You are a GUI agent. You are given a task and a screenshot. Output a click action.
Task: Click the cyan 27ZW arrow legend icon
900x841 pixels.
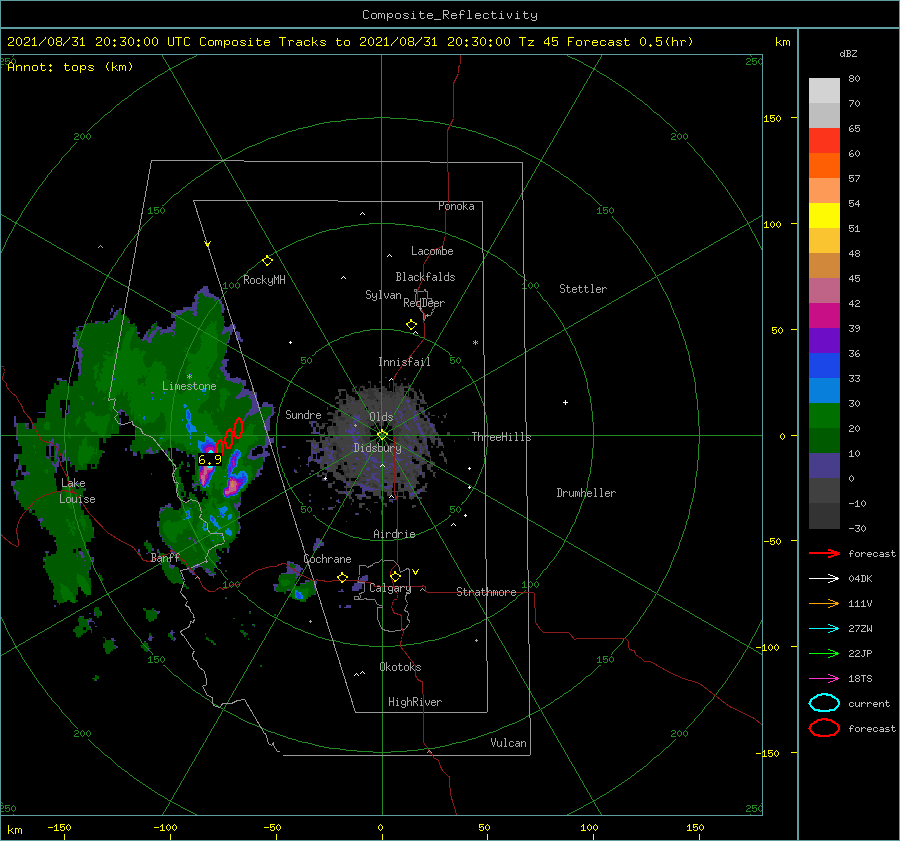pyautogui.click(x=824, y=629)
